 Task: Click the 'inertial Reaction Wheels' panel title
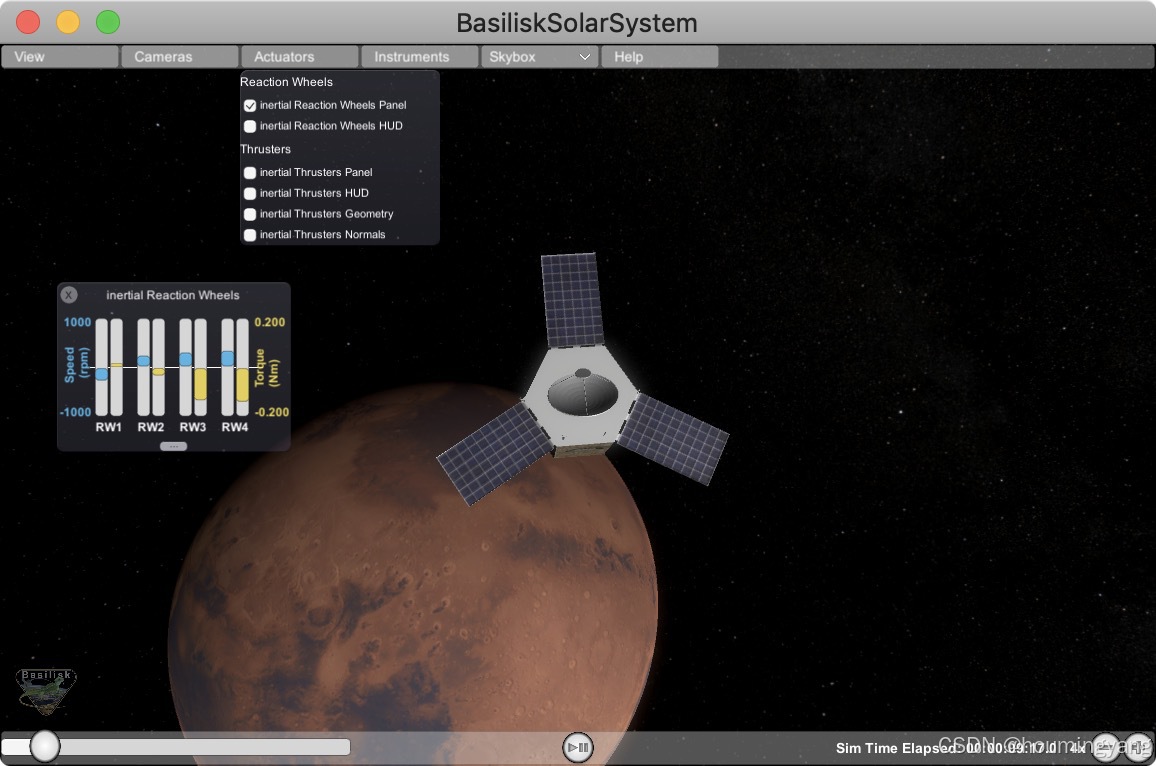pyautogui.click(x=173, y=295)
